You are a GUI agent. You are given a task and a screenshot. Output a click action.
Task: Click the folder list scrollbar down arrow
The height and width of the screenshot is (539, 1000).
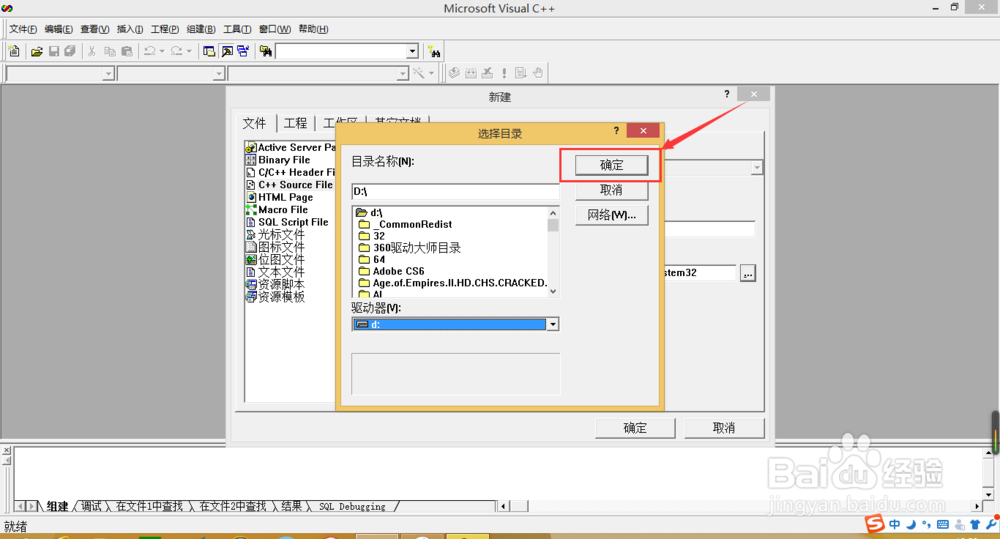coord(553,291)
